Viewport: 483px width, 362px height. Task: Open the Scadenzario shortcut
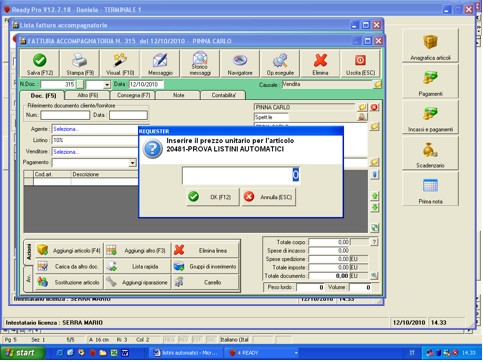coord(430,153)
